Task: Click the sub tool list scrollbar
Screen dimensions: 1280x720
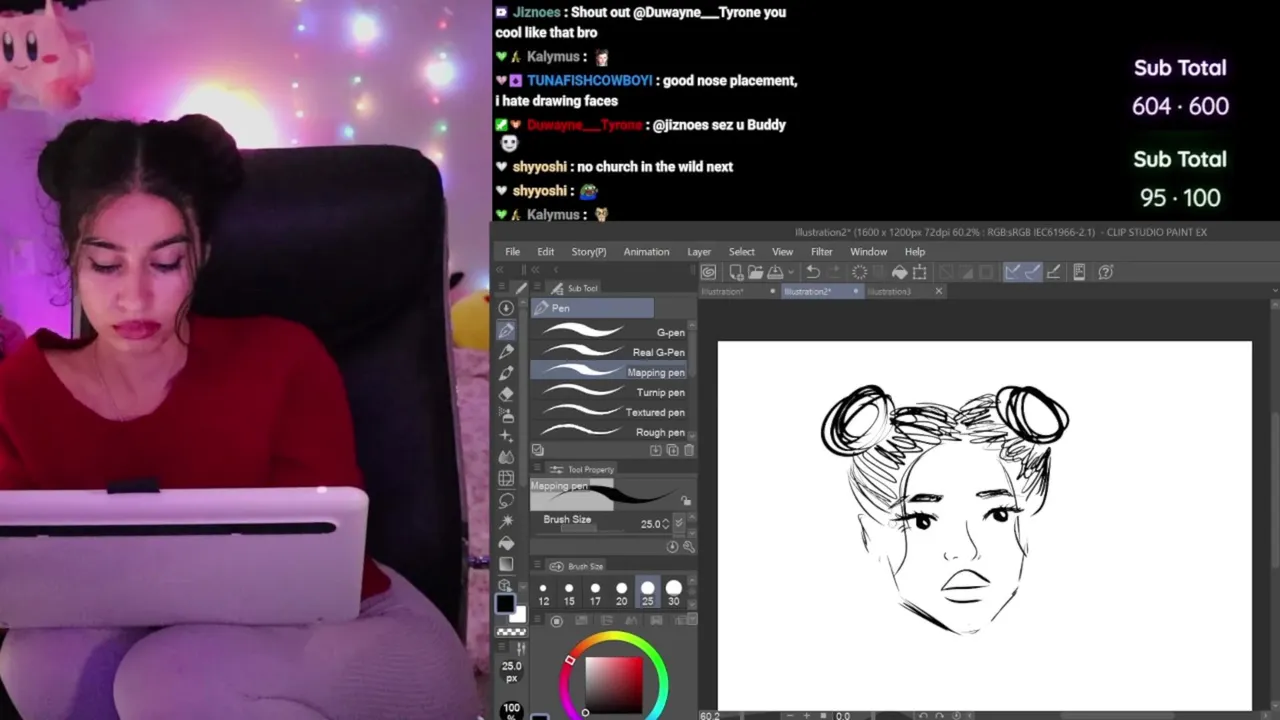Action: [x=692, y=380]
